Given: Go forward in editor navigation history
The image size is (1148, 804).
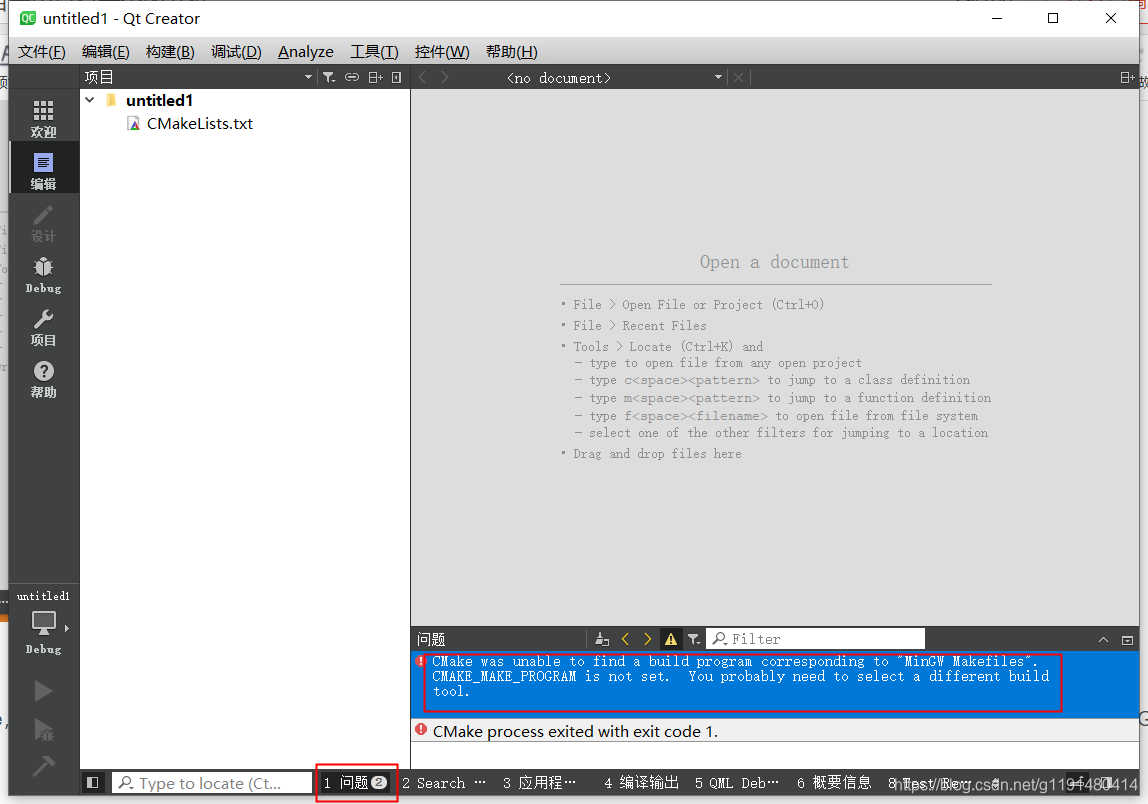Looking at the screenshot, I should tap(444, 78).
